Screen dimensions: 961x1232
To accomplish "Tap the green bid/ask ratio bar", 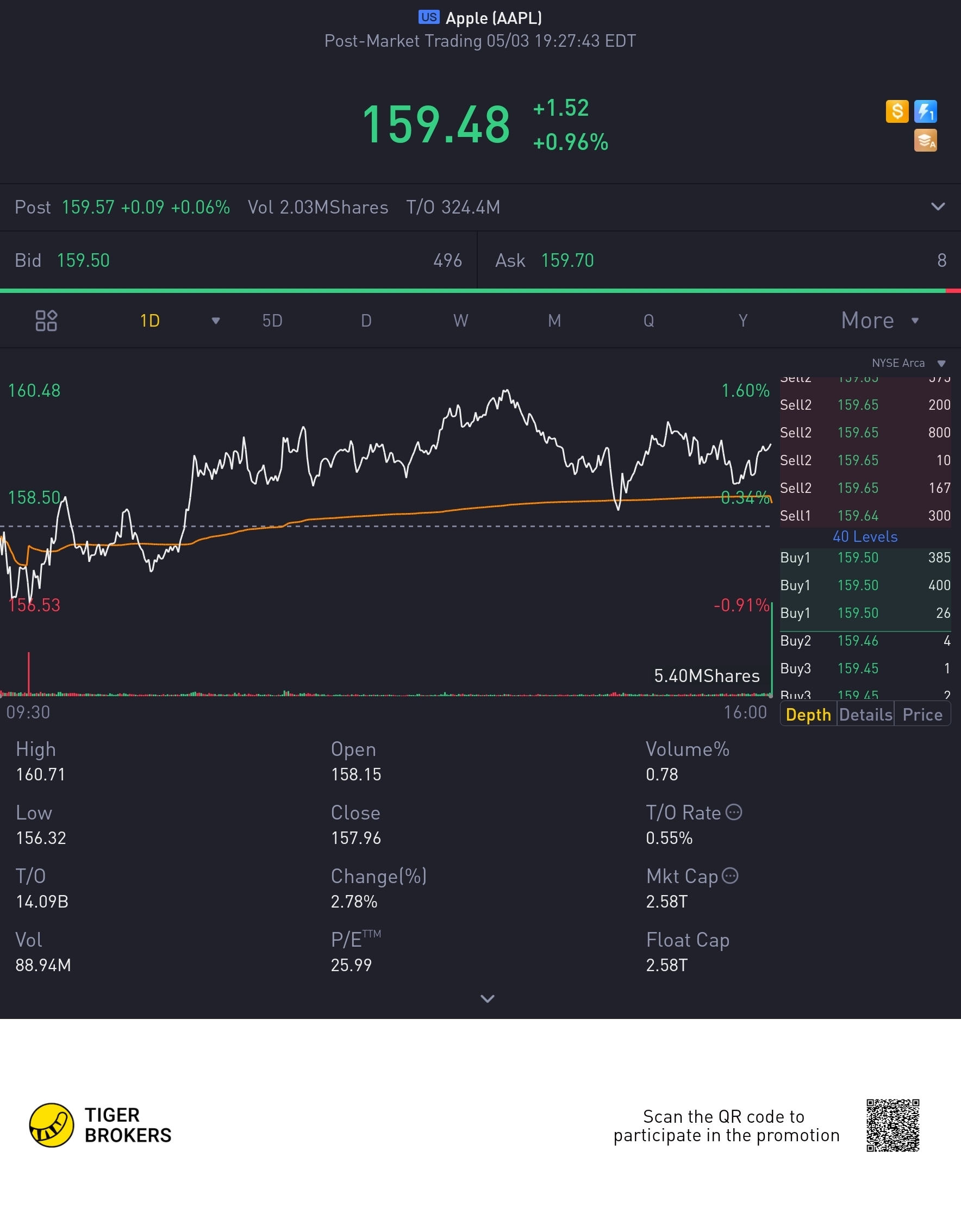I will (x=473, y=291).
